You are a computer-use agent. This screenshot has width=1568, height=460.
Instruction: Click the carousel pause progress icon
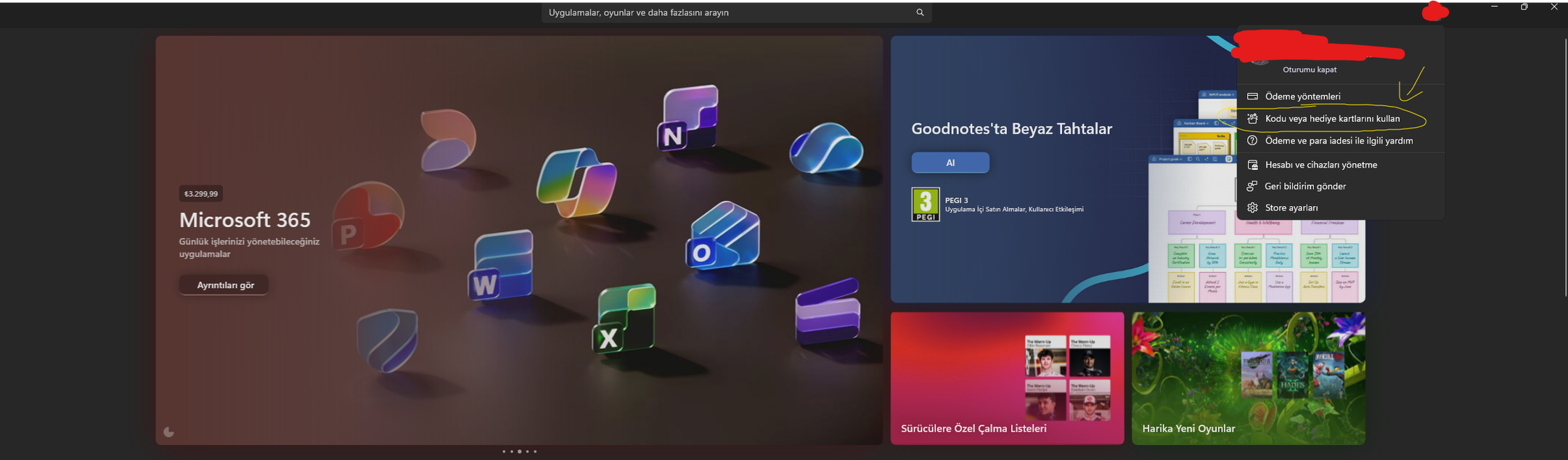click(x=168, y=432)
